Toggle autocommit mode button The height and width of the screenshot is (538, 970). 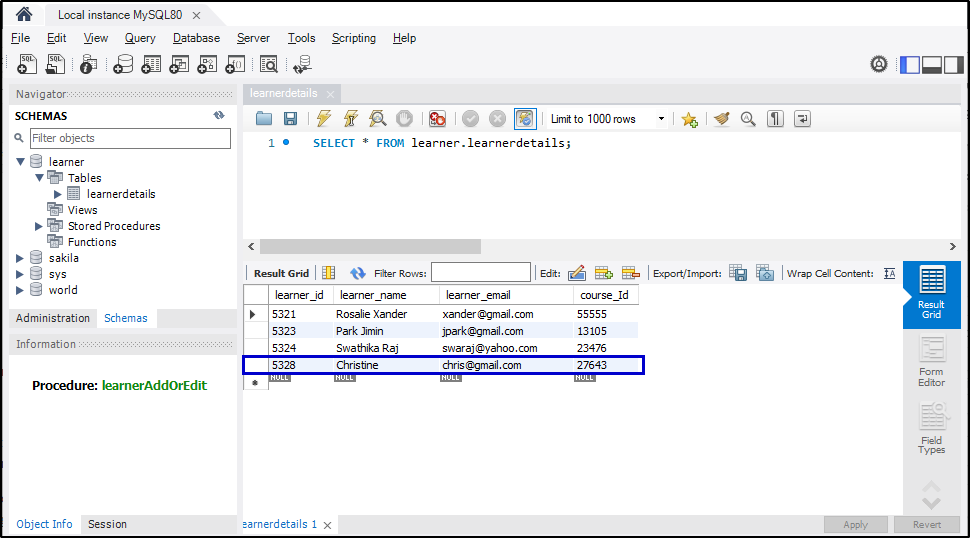pos(525,119)
